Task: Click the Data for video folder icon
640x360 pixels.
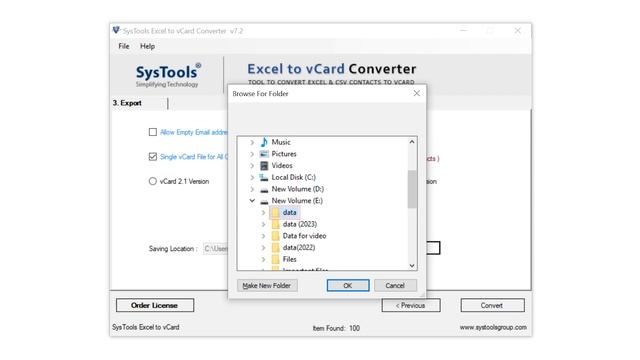Action: click(x=276, y=236)
